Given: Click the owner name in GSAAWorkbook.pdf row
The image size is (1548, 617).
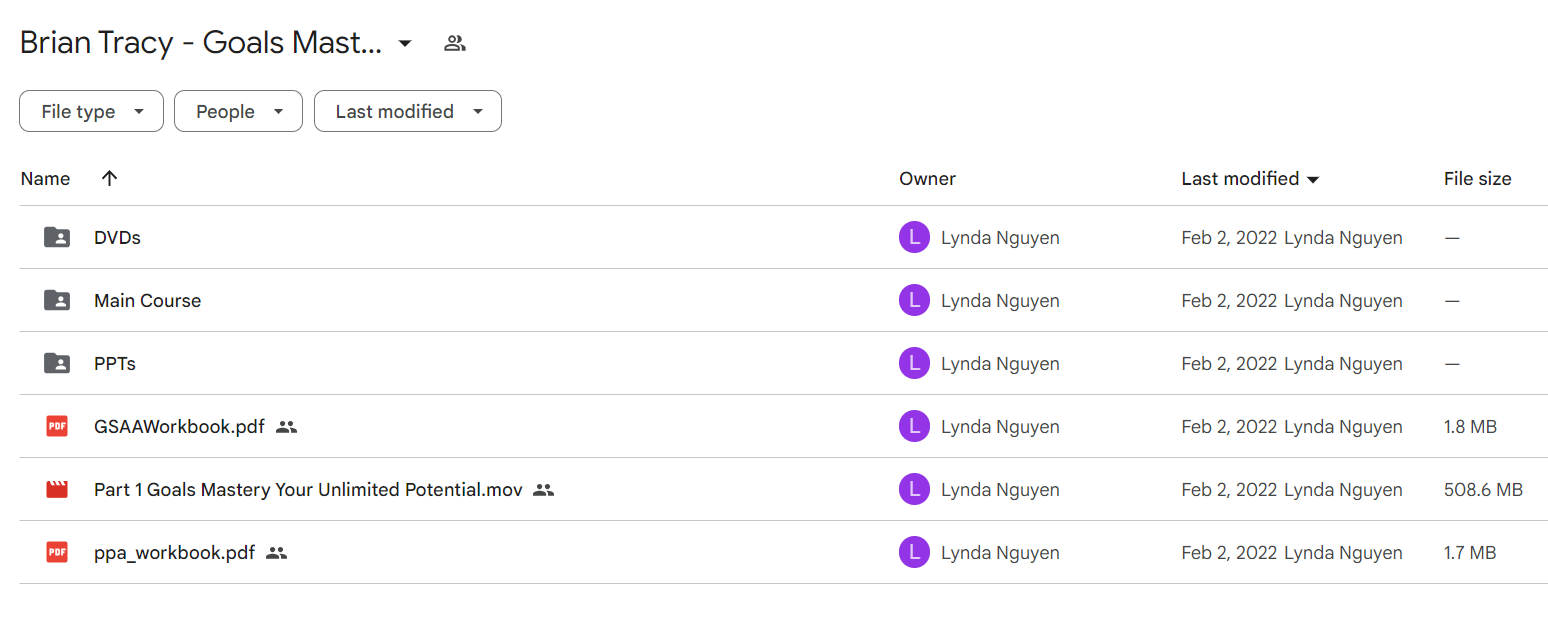Looking at the screenshot, I should [1000, 427].
